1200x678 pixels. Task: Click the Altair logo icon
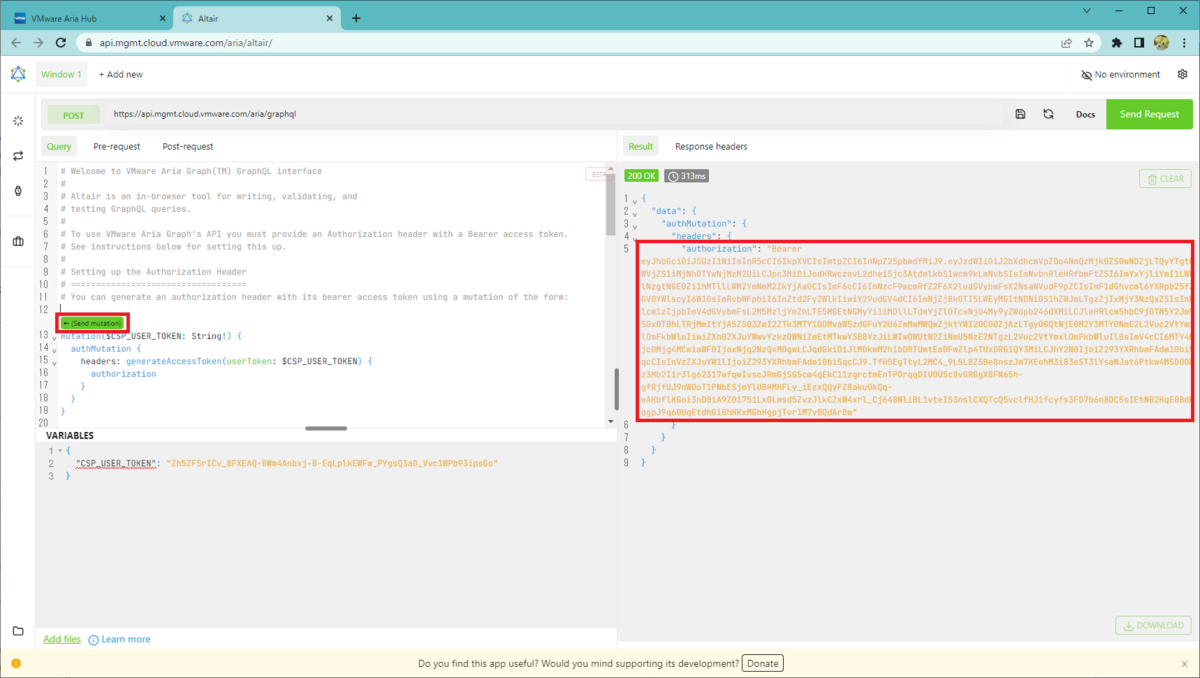click(17, 74)
